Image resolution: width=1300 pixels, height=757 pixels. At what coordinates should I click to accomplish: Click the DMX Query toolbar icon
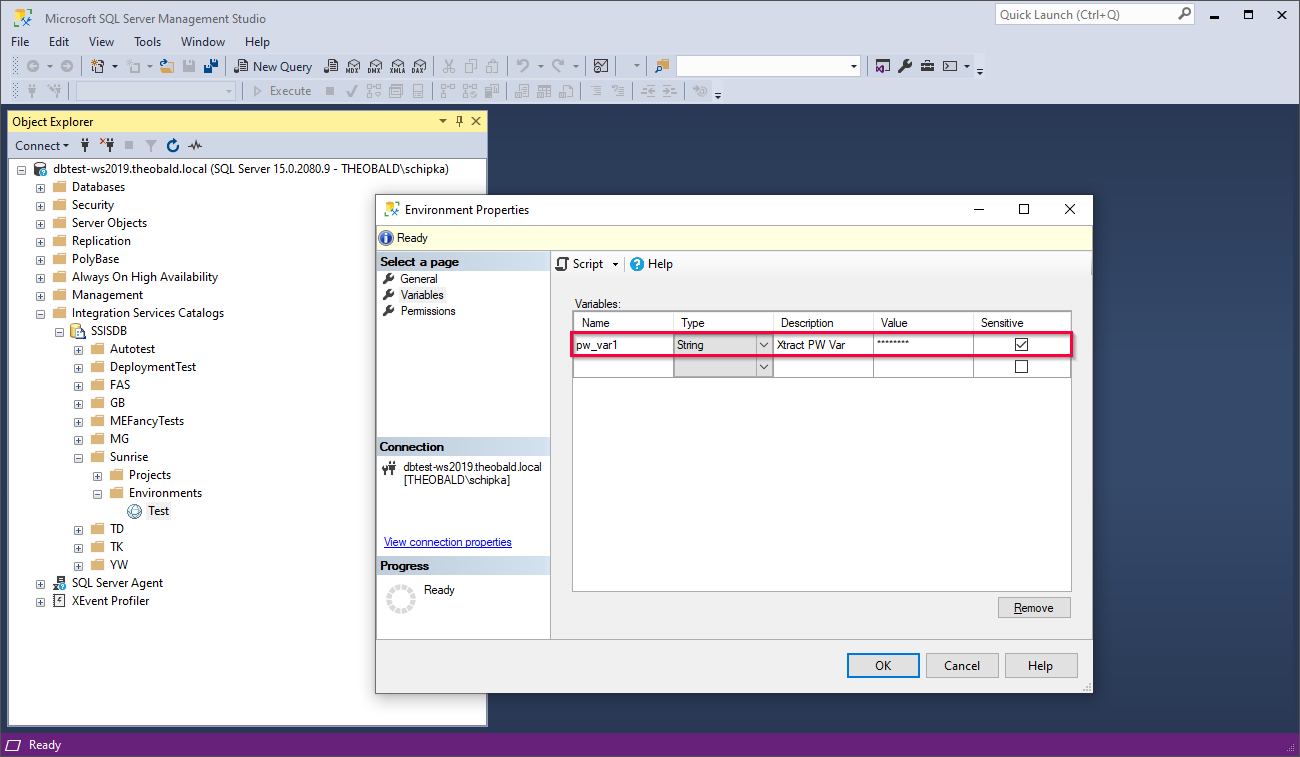374,66
